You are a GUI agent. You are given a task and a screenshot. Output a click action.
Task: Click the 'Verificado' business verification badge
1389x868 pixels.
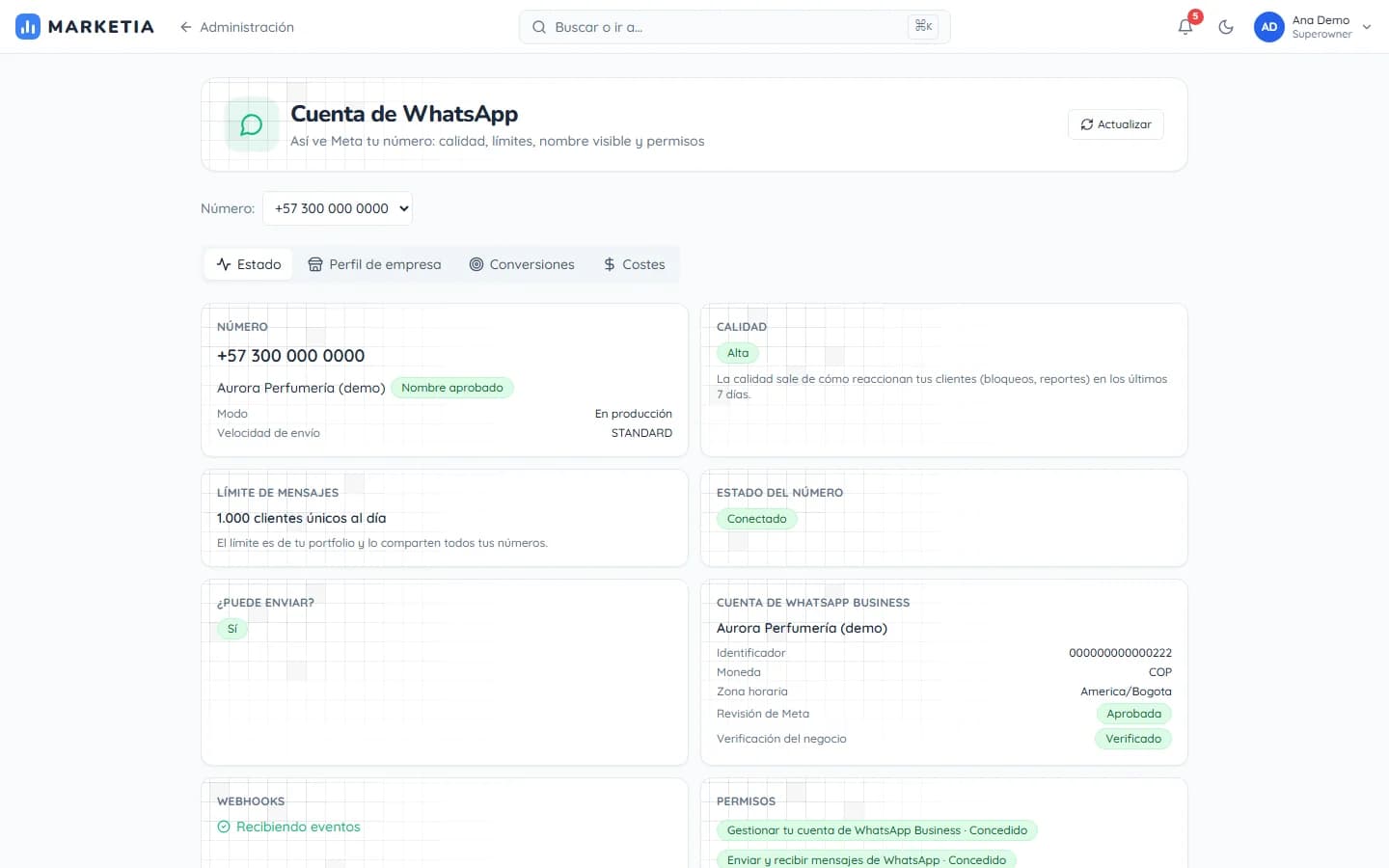click(1133, 739)
